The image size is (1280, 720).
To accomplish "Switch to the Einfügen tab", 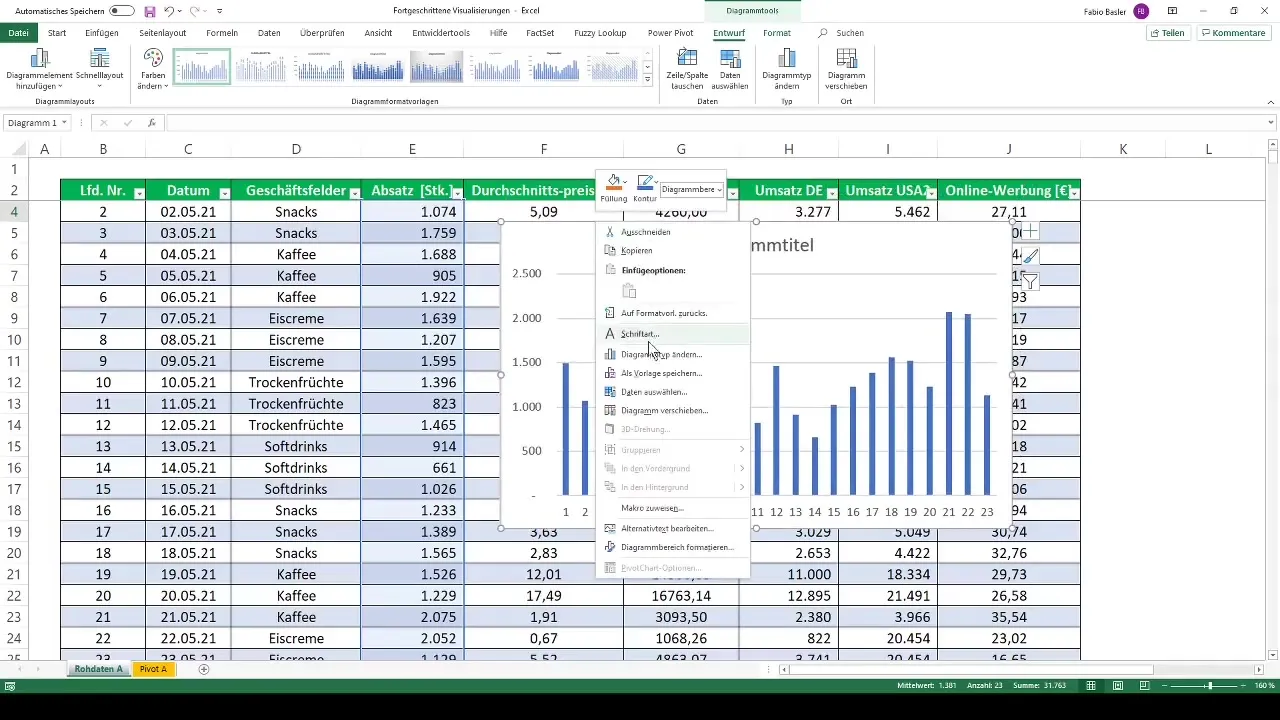I will tap(102, 33).
